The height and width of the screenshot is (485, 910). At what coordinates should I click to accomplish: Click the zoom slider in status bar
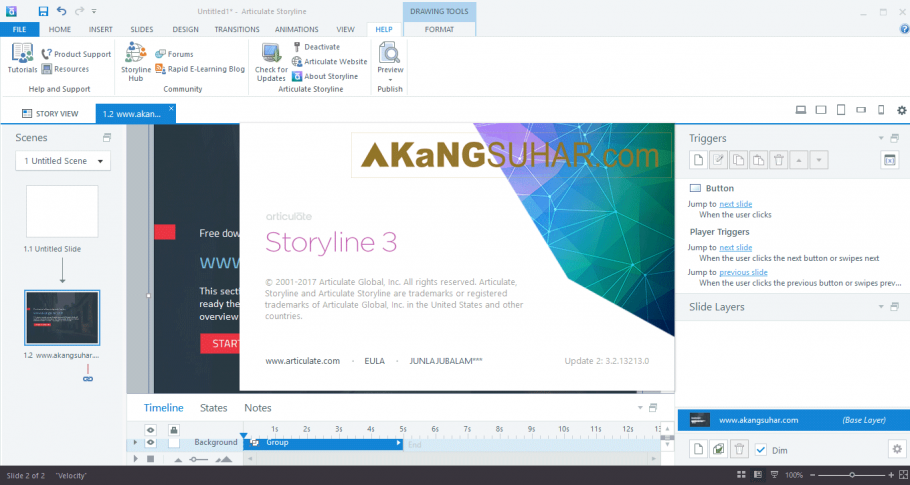pos(851,475)
